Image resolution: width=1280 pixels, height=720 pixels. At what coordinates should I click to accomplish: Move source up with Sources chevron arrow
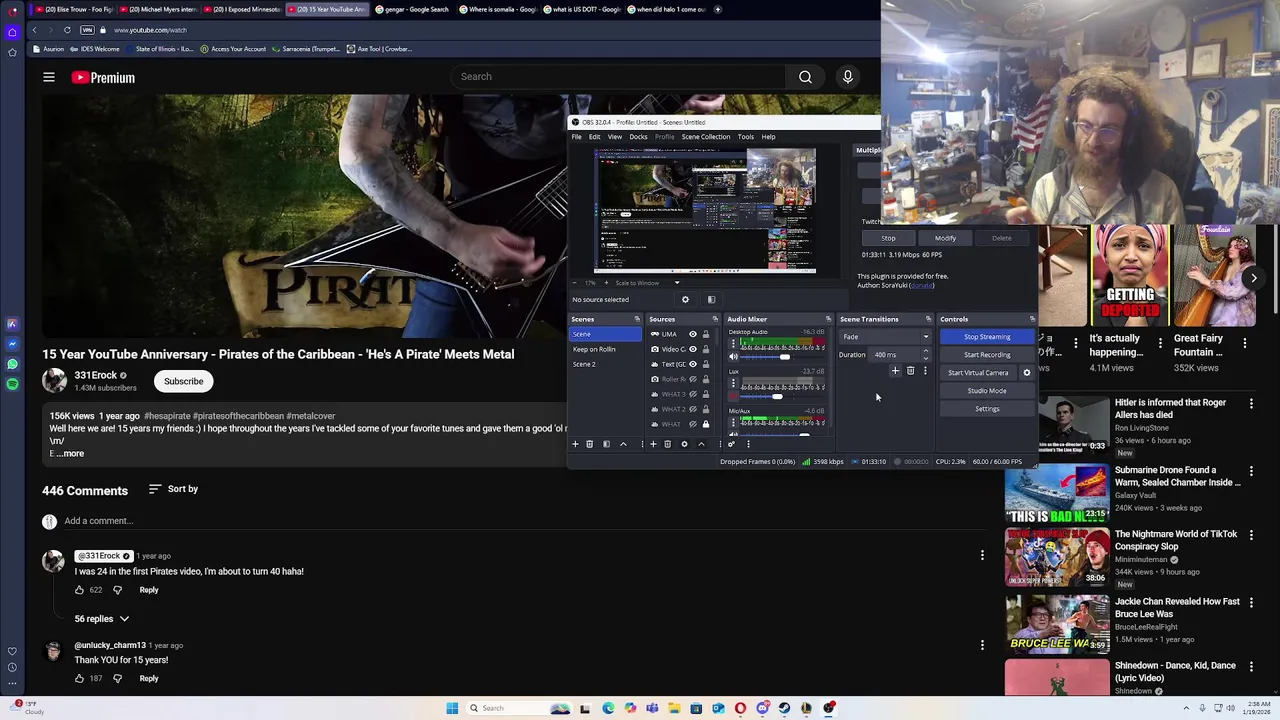(701, 444)
